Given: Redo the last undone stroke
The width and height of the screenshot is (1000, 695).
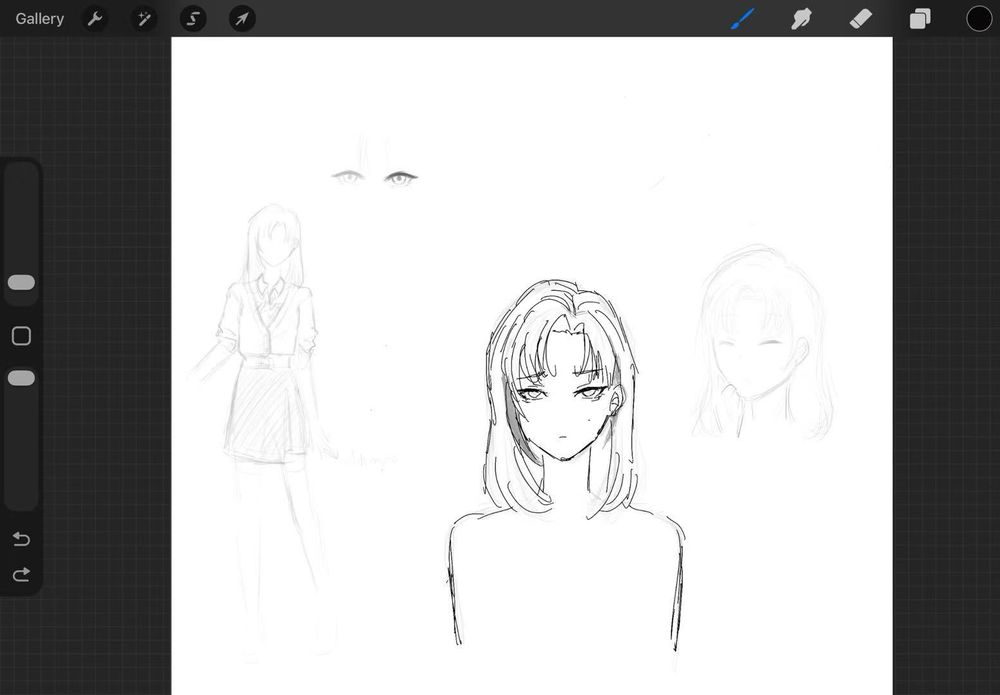Looking at the screenshot, I should click(21, 574).
